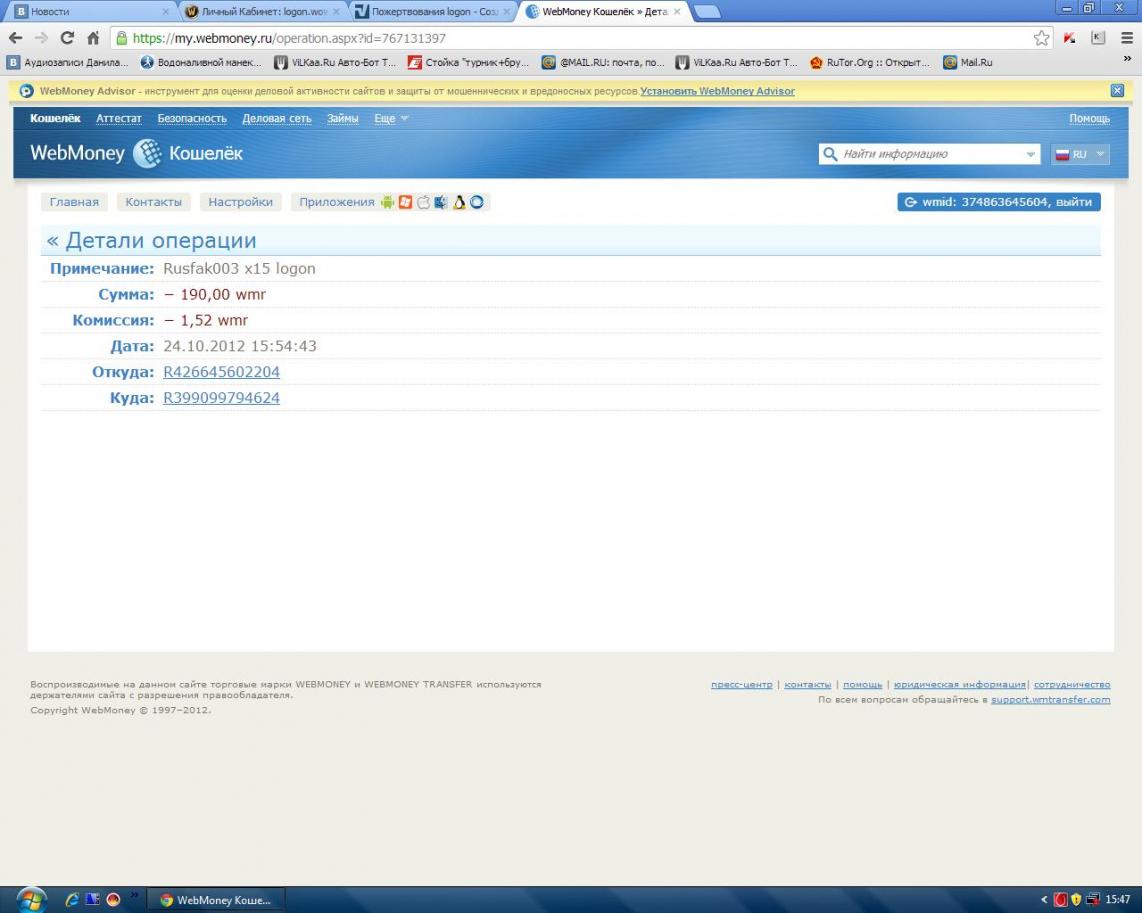The height and width of the screenshot is (913, 1142).
Task: Switch to the Личный Кабинет browser tab
Action: [x=264, y=12]
